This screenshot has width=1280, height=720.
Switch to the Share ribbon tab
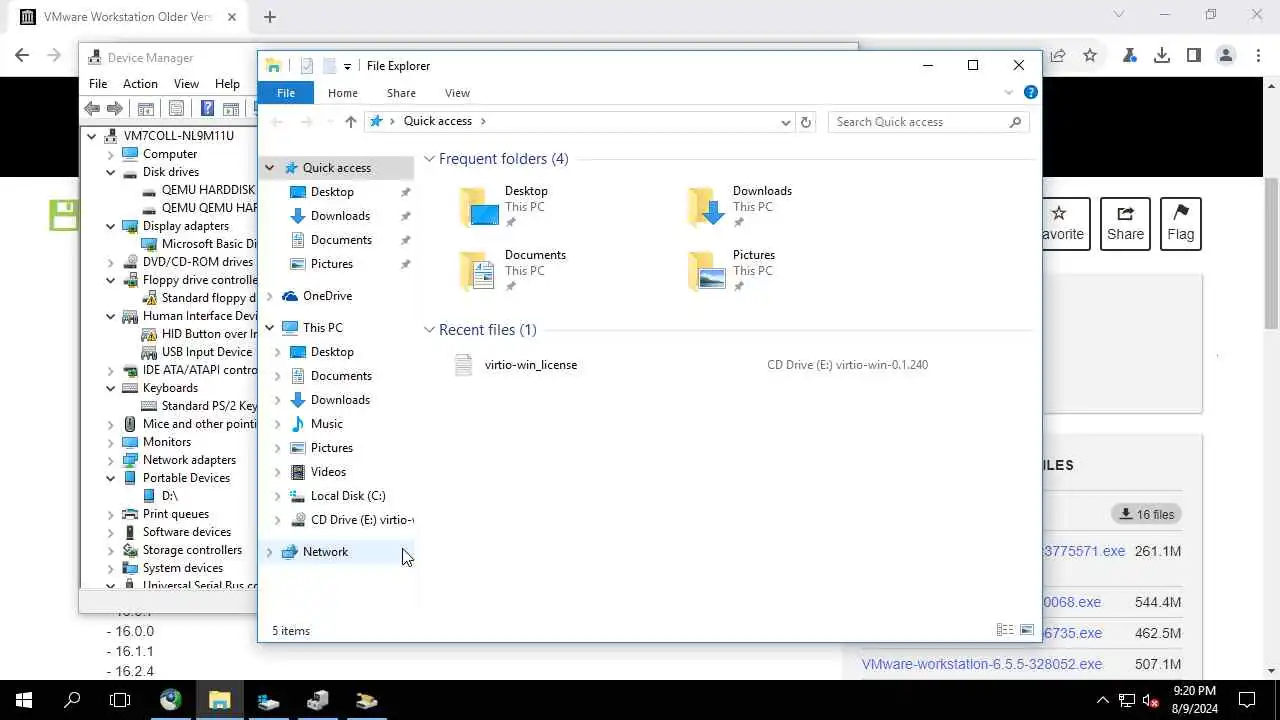[401, 93]
